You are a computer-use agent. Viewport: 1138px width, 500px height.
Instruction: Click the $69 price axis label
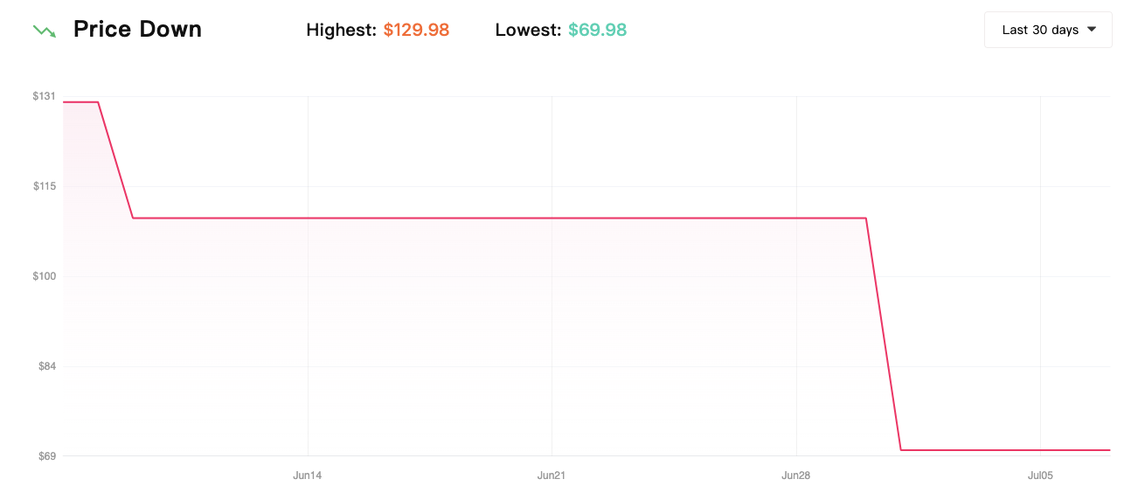[46, 456]
